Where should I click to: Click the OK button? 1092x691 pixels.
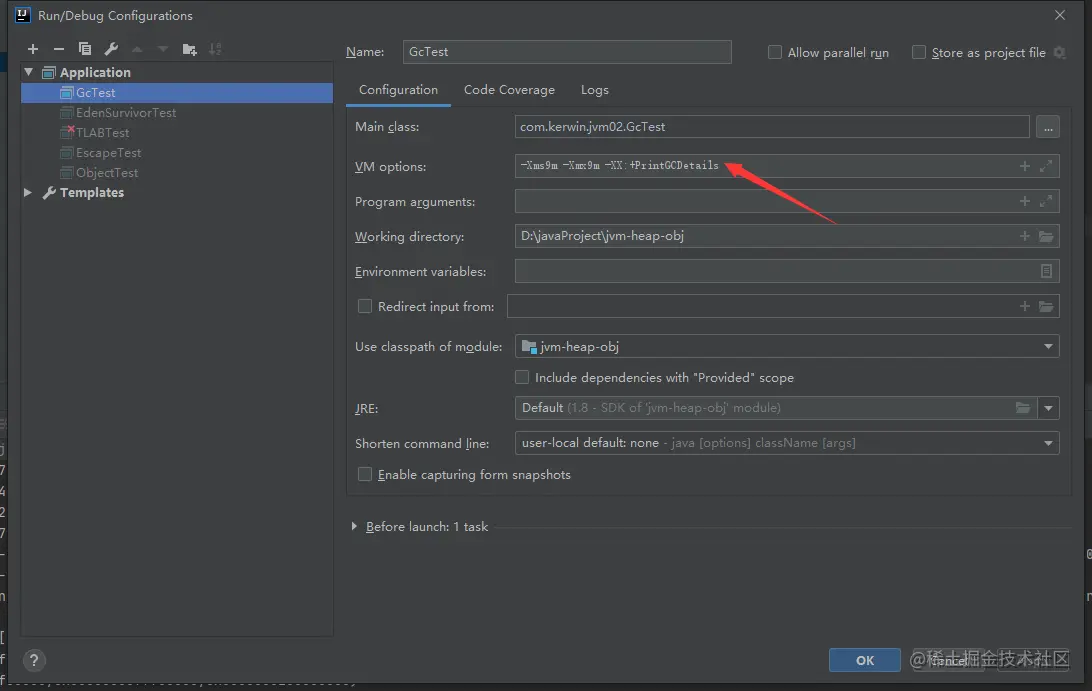(864, 660)
